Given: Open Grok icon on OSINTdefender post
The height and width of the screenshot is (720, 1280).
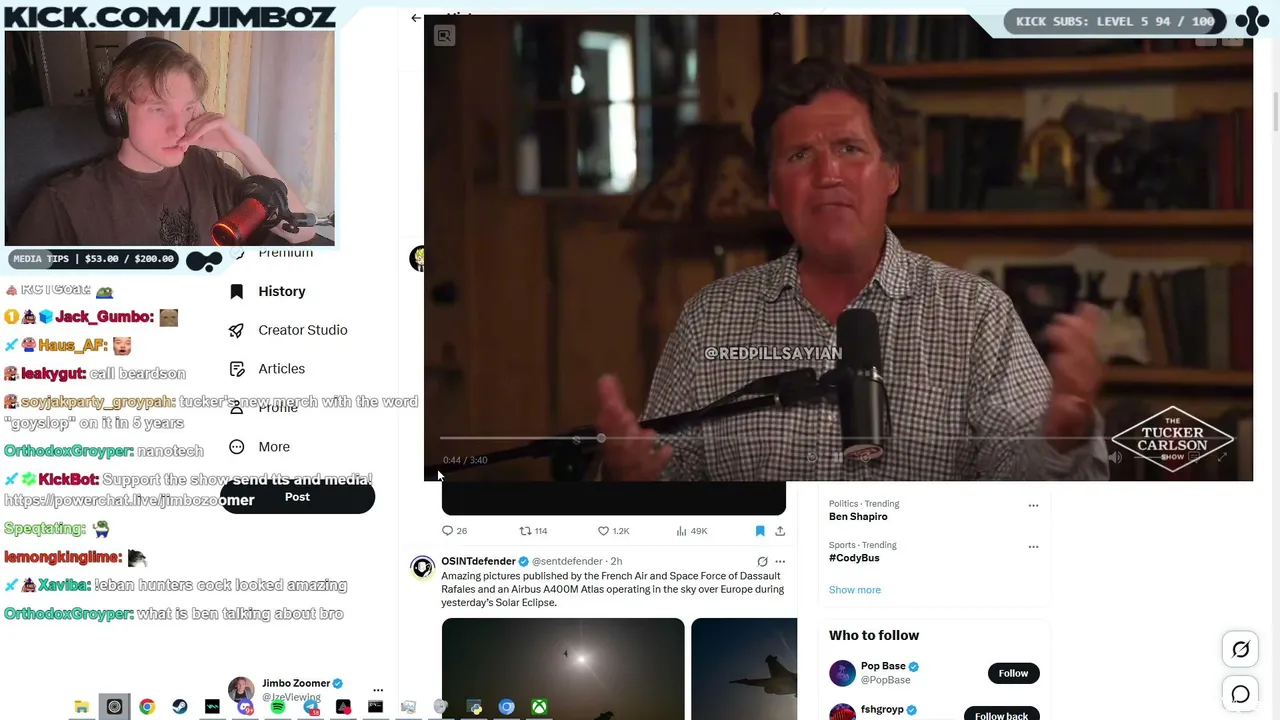Looking at the screenshot, I should 762,562.
